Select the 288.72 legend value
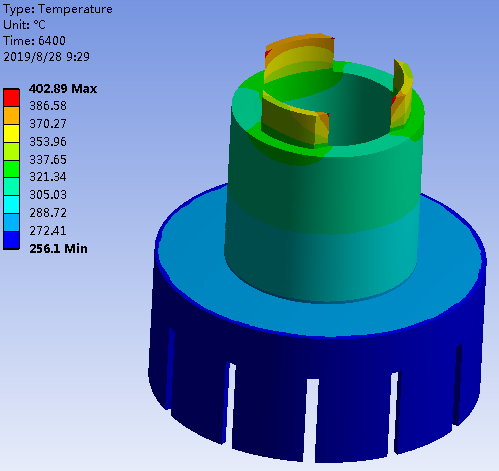The height and width of the screenshot is (471, 499). (x=48, y=213)
